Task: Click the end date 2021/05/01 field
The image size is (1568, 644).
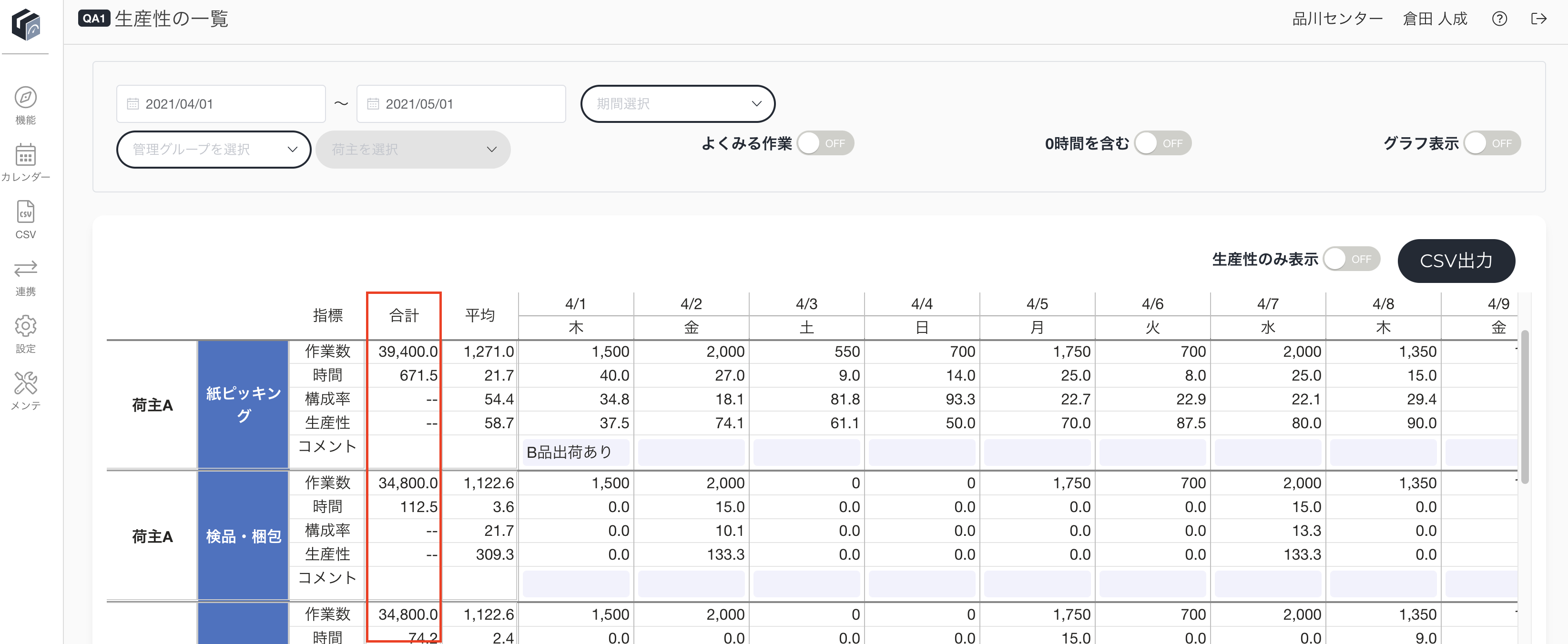Action: [461, 104]
